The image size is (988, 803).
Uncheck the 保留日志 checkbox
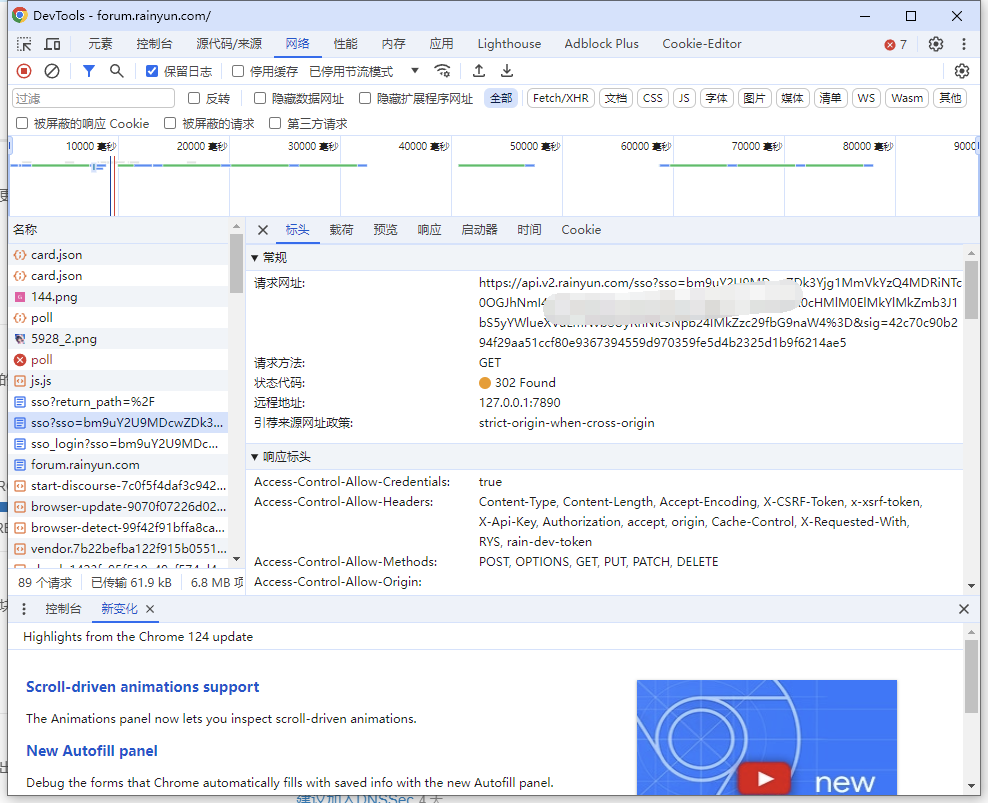tap(152, 71)
